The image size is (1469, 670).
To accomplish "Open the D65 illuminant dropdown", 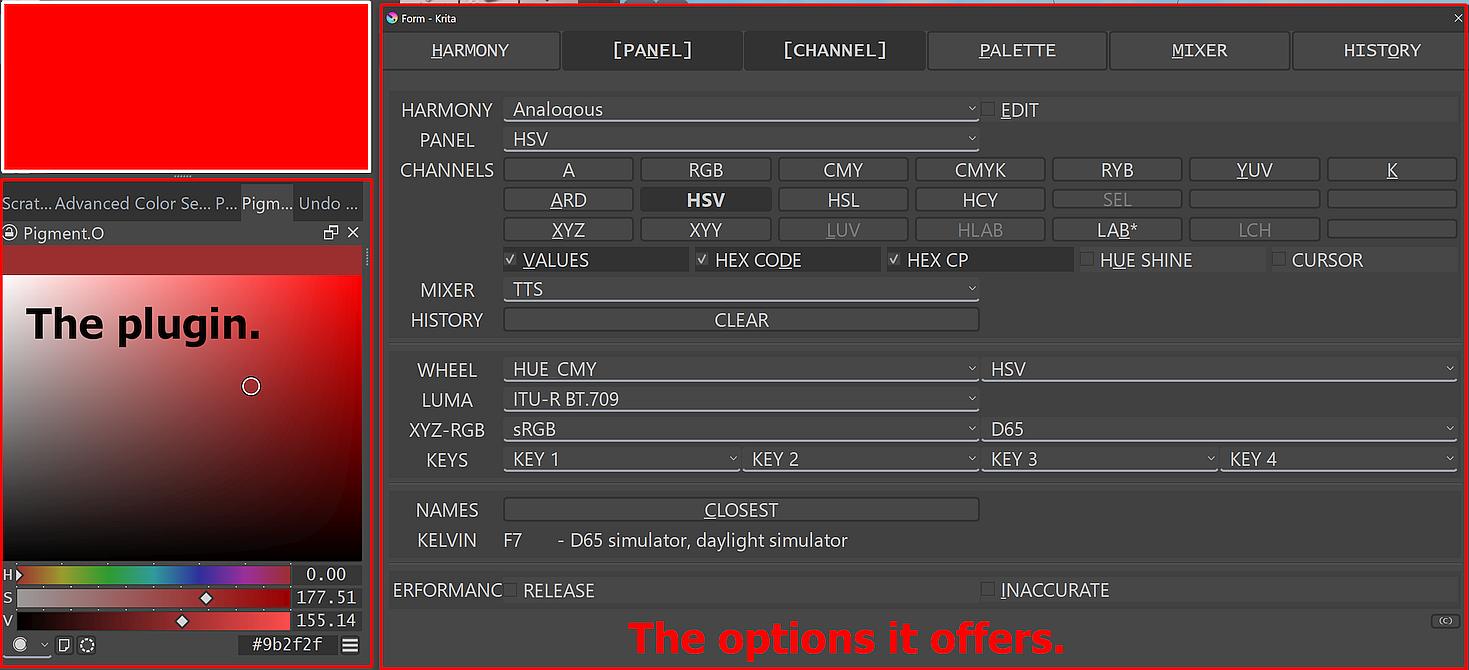I will click(1219, 430).
